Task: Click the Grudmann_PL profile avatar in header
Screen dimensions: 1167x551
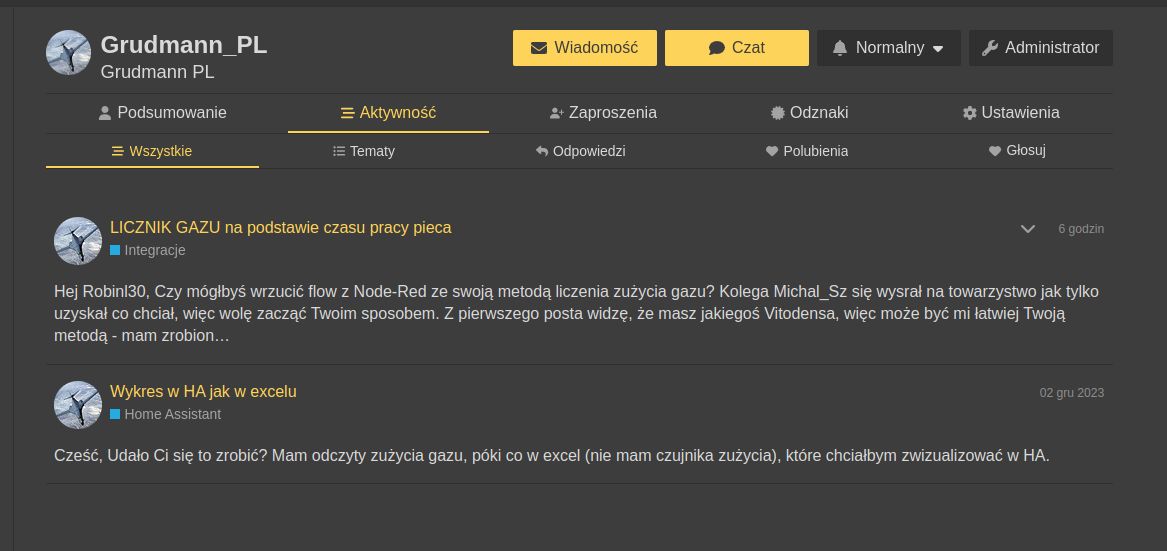Action: 69,52
